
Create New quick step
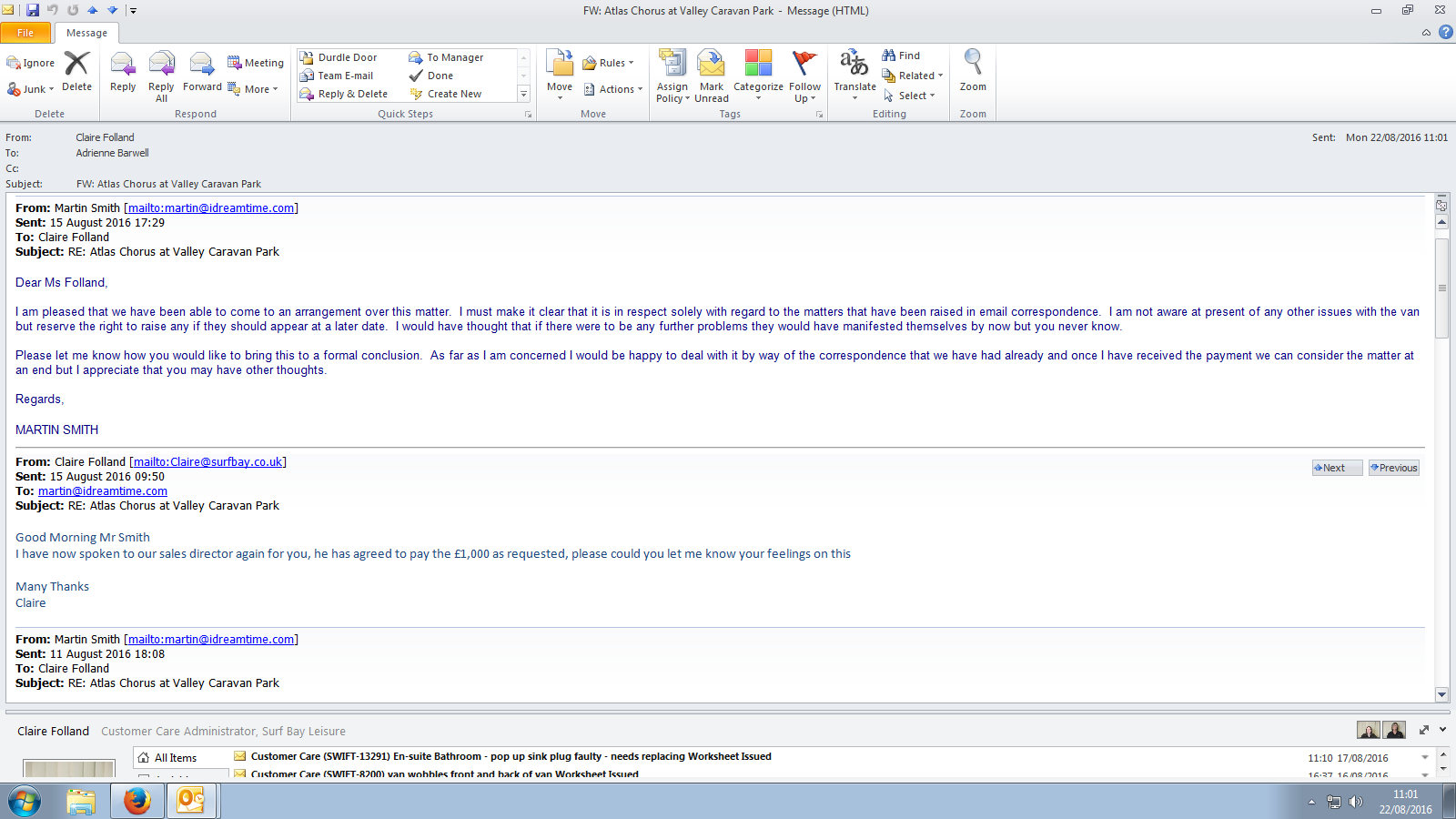pos(446,94)
